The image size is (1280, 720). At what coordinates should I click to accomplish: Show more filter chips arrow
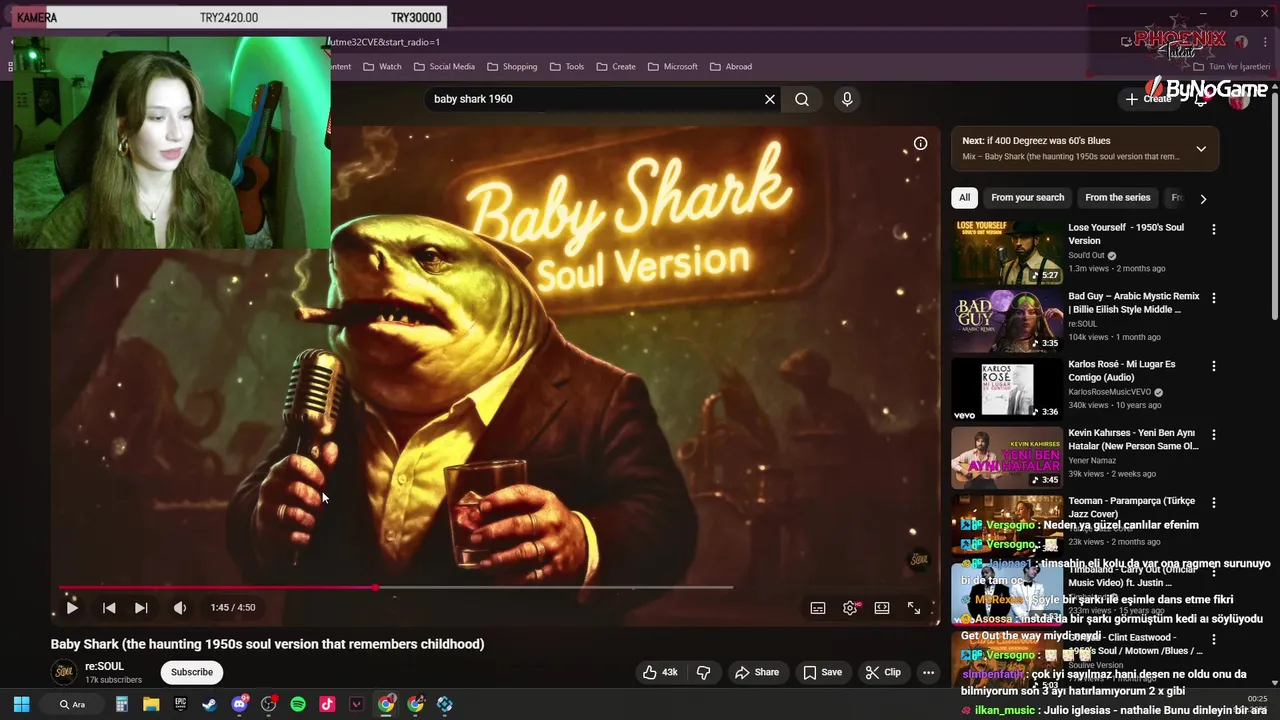tap(1203, 198)
